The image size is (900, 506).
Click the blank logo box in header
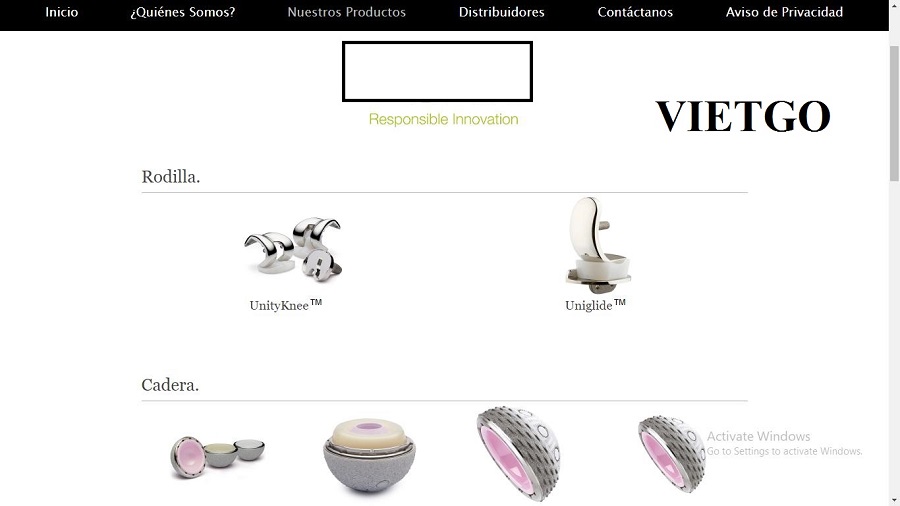tap(437, 71)
